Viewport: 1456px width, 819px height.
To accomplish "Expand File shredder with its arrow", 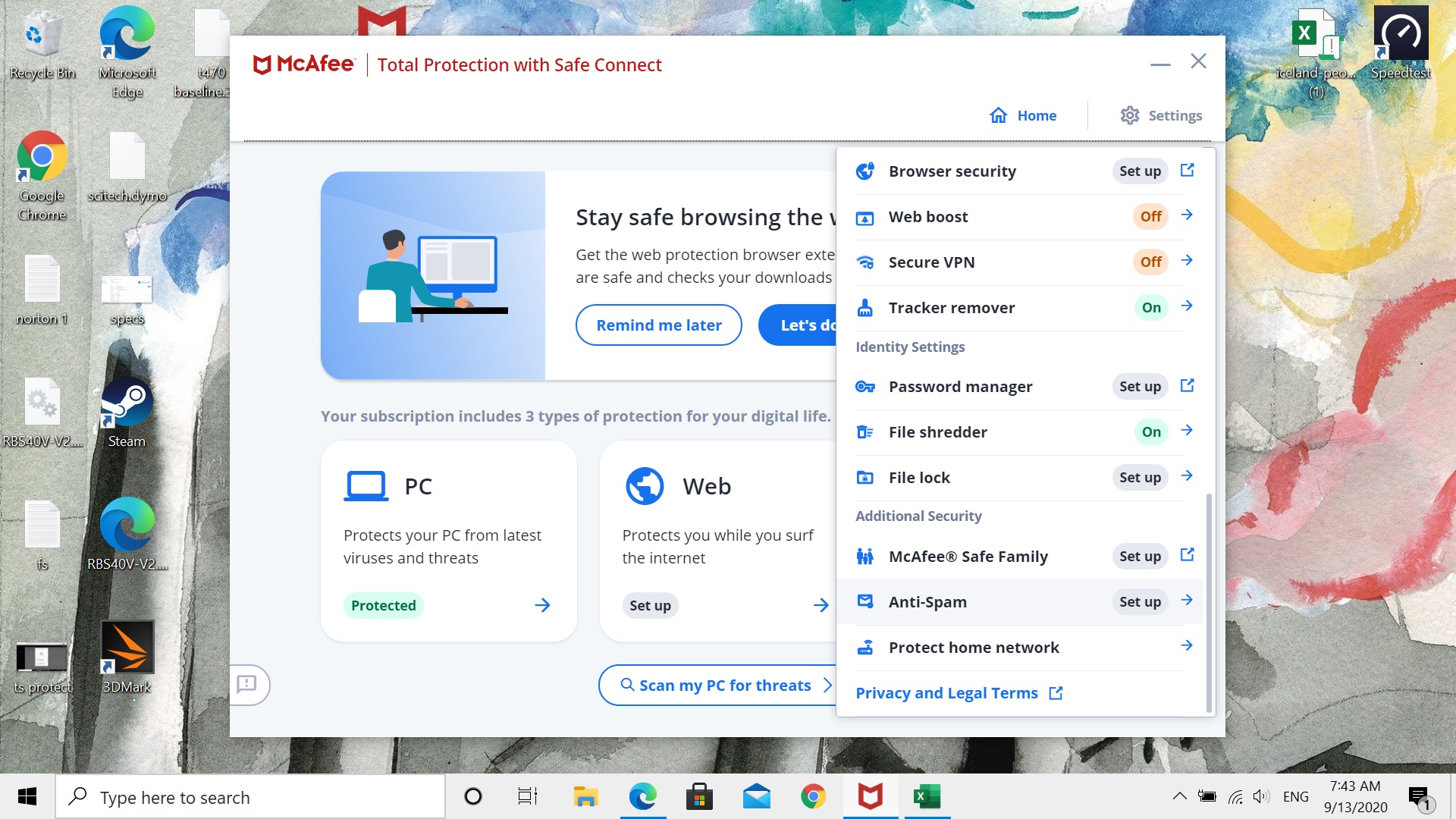I will (x=1187, y=431).
